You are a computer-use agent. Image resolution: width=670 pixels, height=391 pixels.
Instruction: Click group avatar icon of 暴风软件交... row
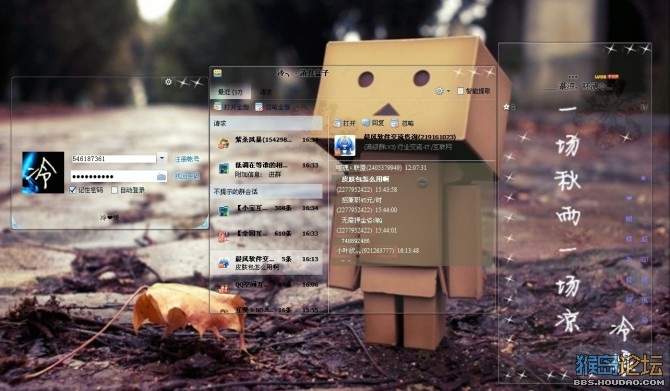pyautogui.click(x=223, y=262)
